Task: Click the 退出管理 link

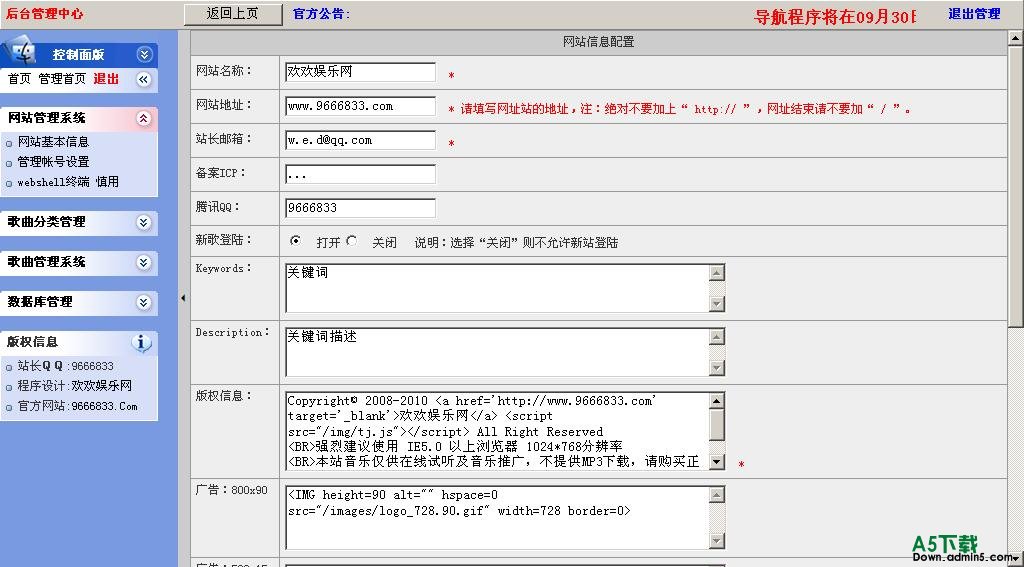Action: pyautogui.click(x=974, y=14)
